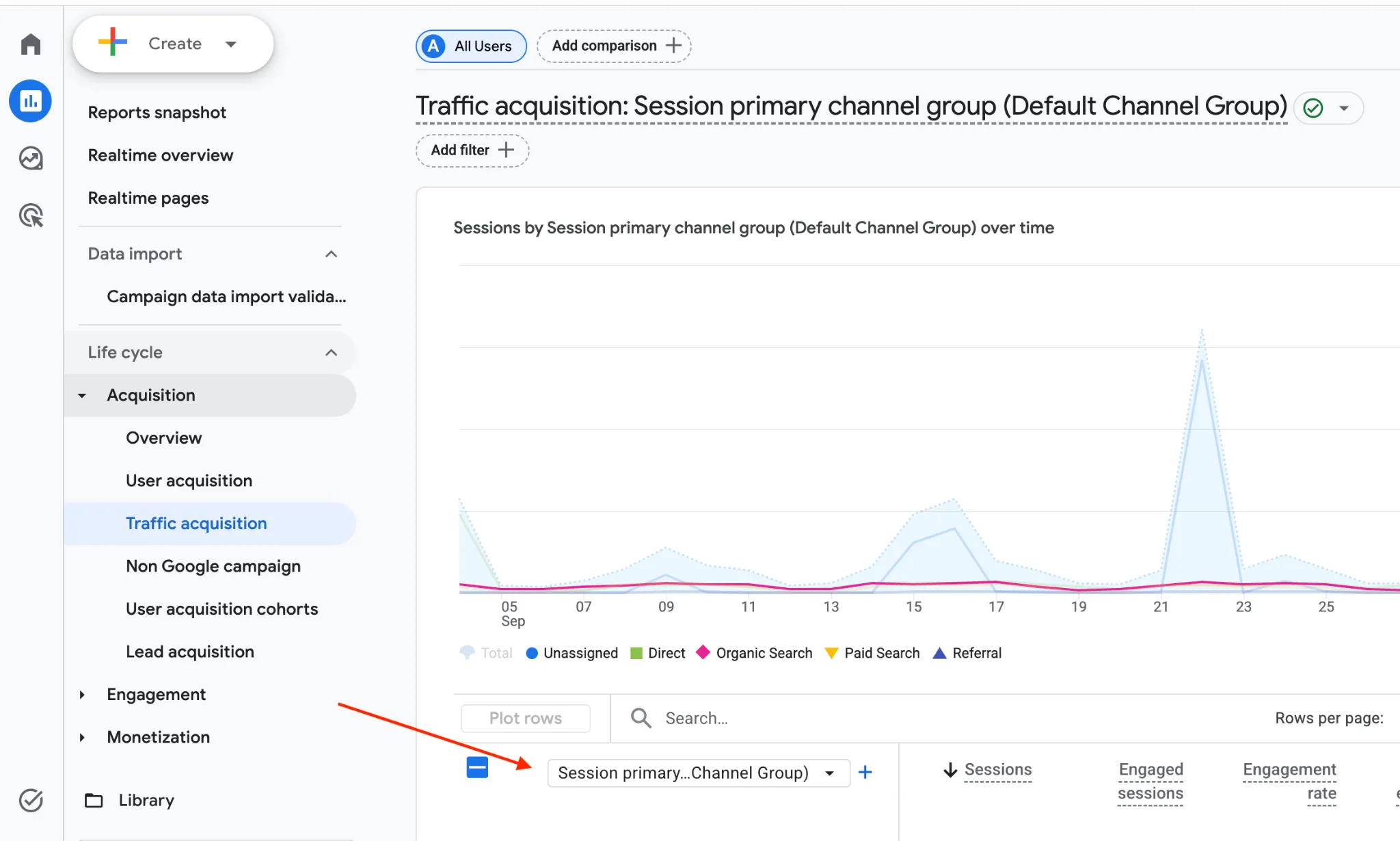Toggle the Total series in the chart legend

[x=486, y=653]
